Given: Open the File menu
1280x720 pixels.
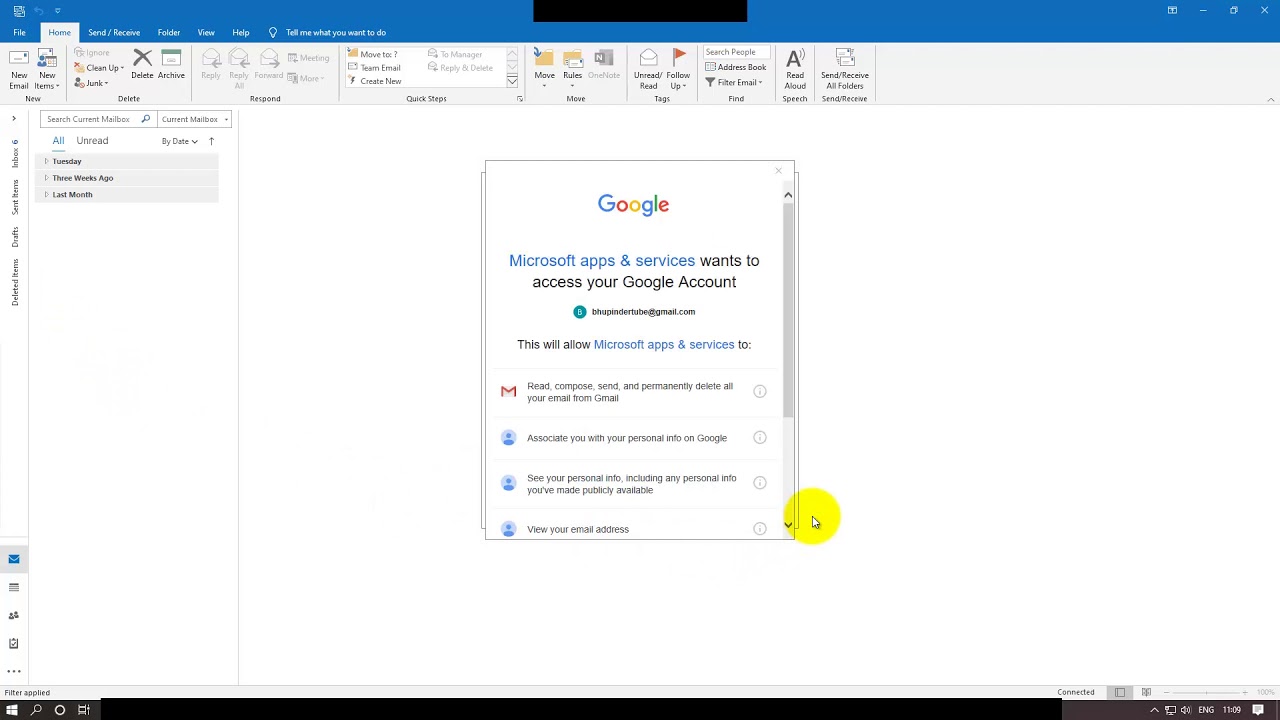Looking at the screenshot, I should point(19,32).
